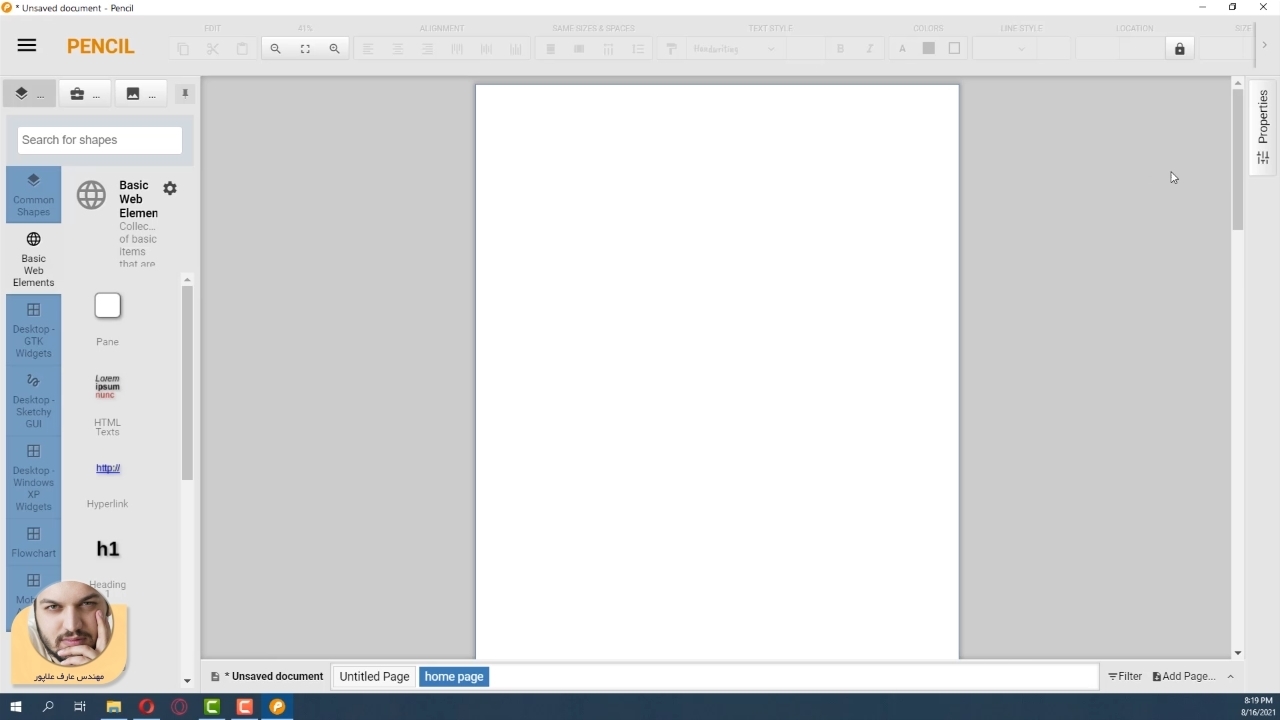Click the Search for shapes field
This screenshot has height=720, width=1280.
pos(100,140)
